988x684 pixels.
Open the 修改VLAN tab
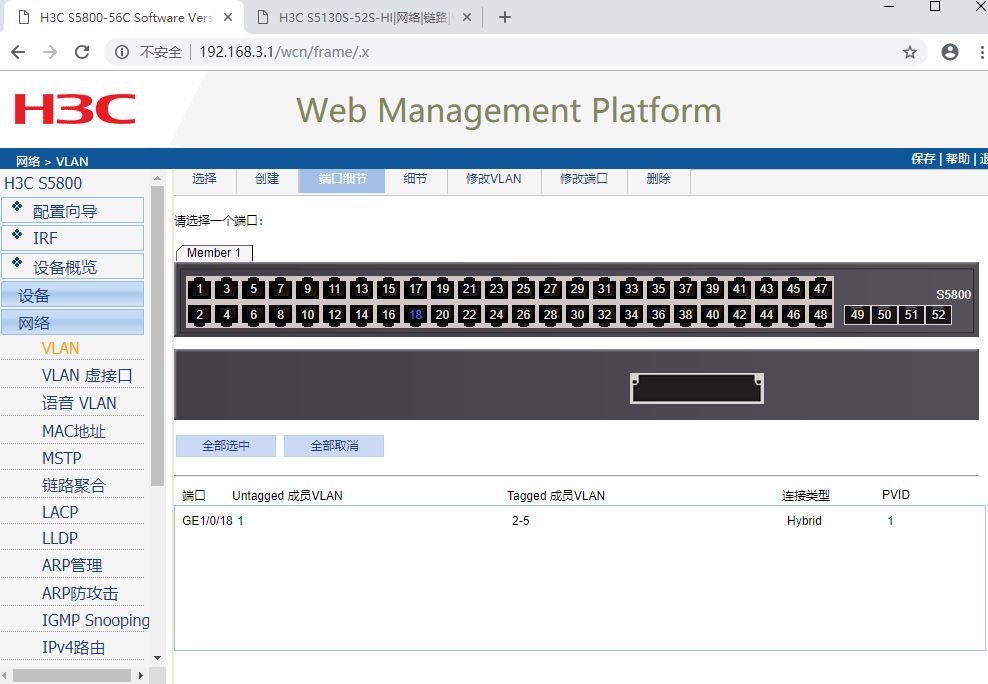pyautogui.click(x=494, y=180)
